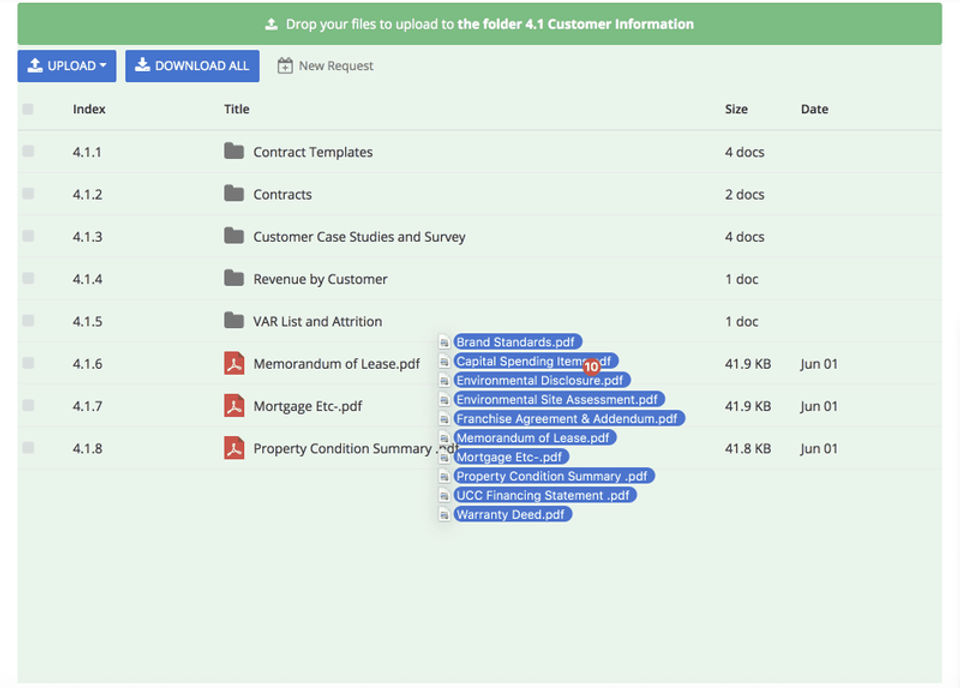Open the Upload dropdown menu
Viewport: 960px width, 688px height.
click(67, 66)
